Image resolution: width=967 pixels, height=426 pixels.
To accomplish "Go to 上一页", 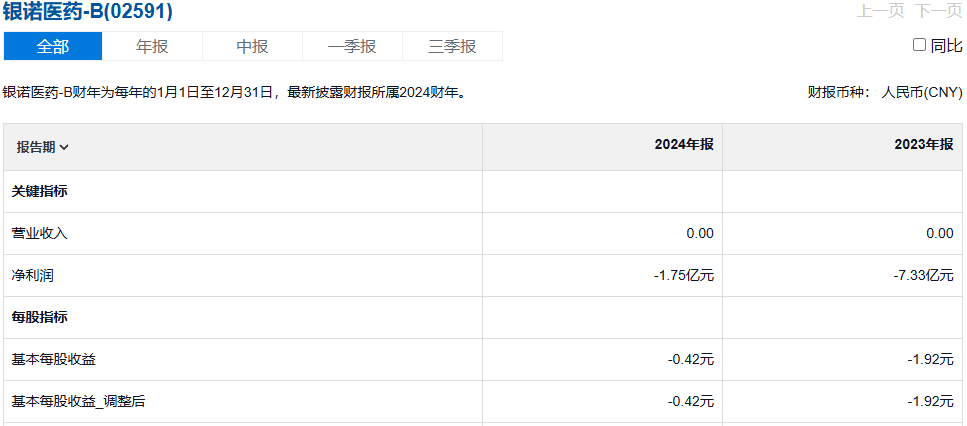I will point(881,11).
